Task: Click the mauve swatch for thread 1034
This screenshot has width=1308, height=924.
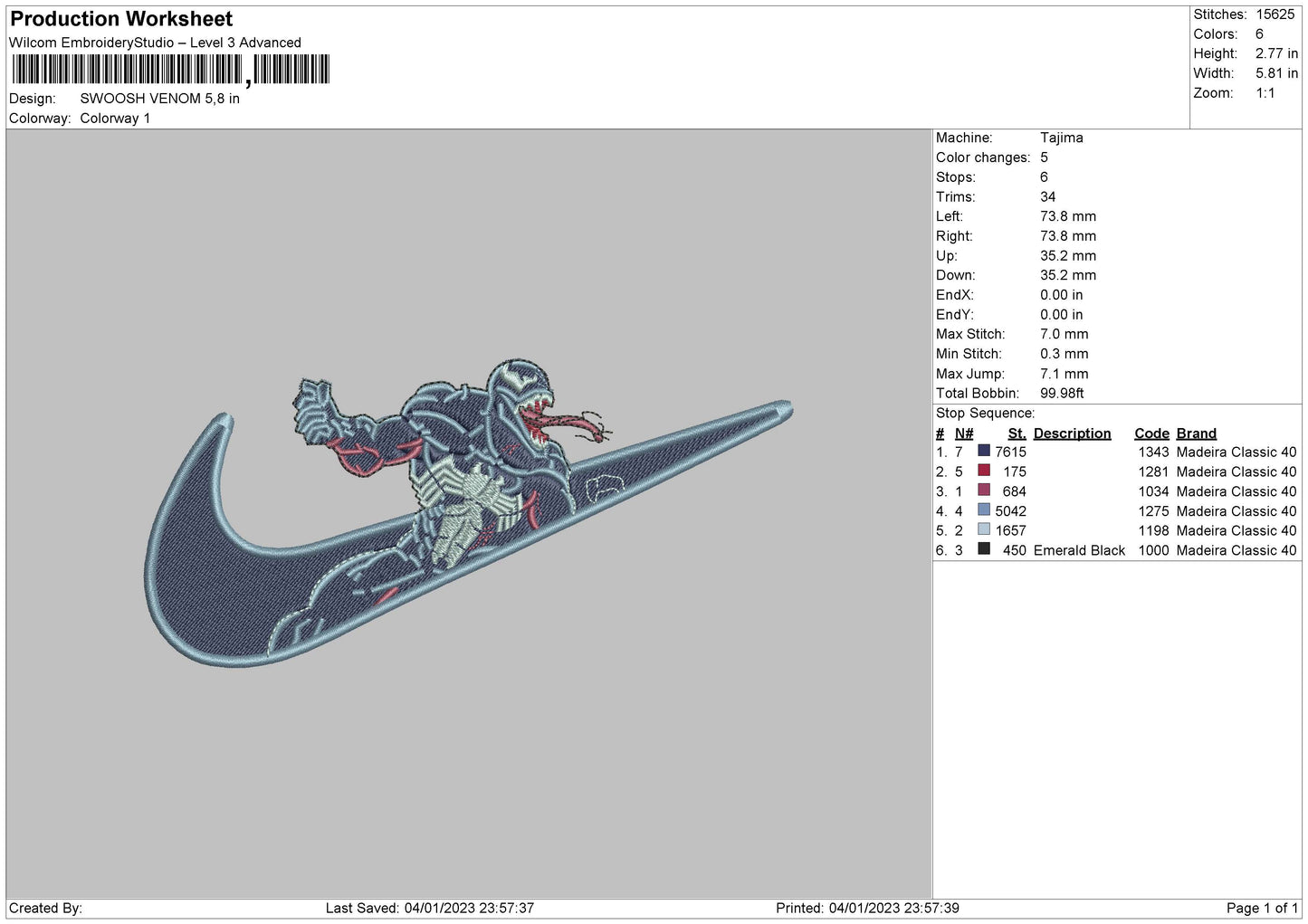Action: (x=983, y=491)
